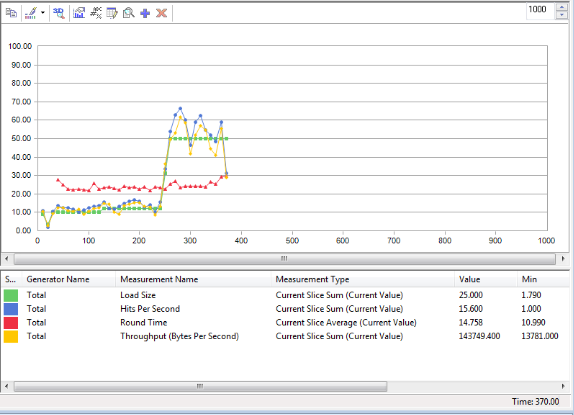Click the blue plus add measurement icon
The image size is (574, 415).
coord(145,13)
